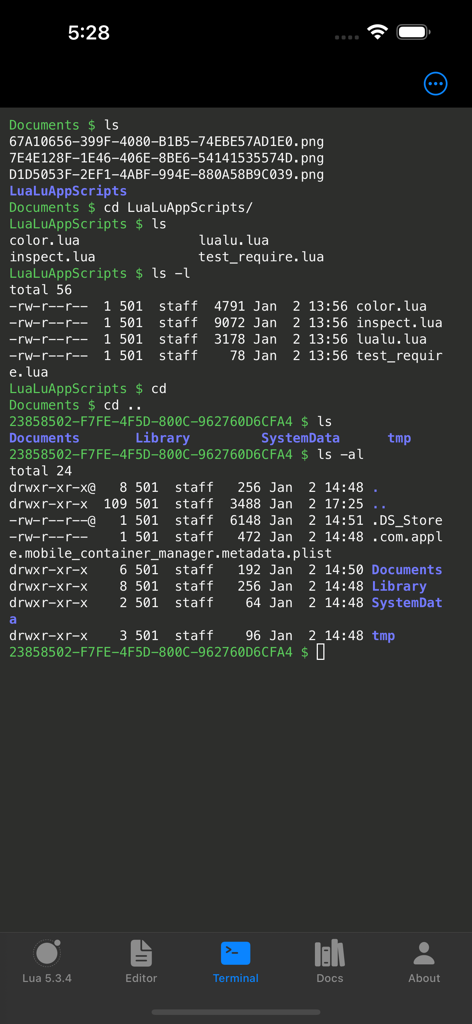The height and width of the screenshot is (1024, 472).
Task: Tap the bold LuaLuAppScripts directory name
Action: pyautogui.click(x=68, y=191)
